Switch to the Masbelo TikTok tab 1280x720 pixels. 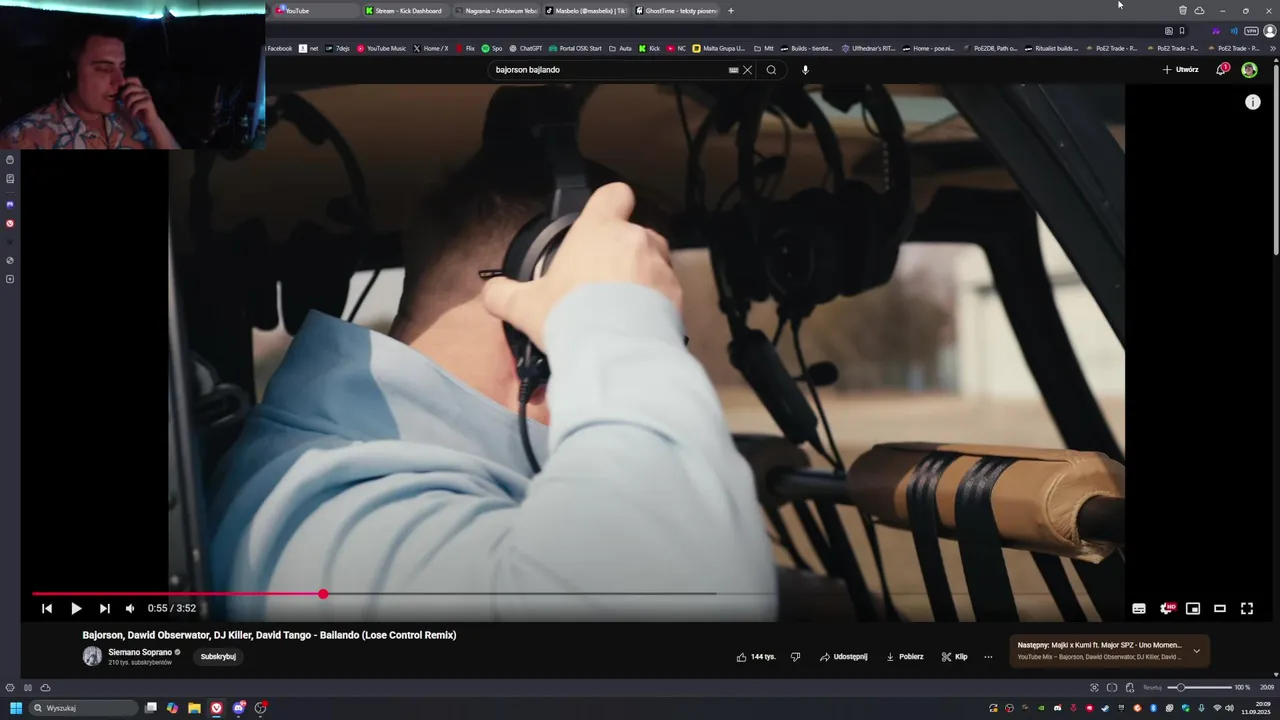[585, 11]
